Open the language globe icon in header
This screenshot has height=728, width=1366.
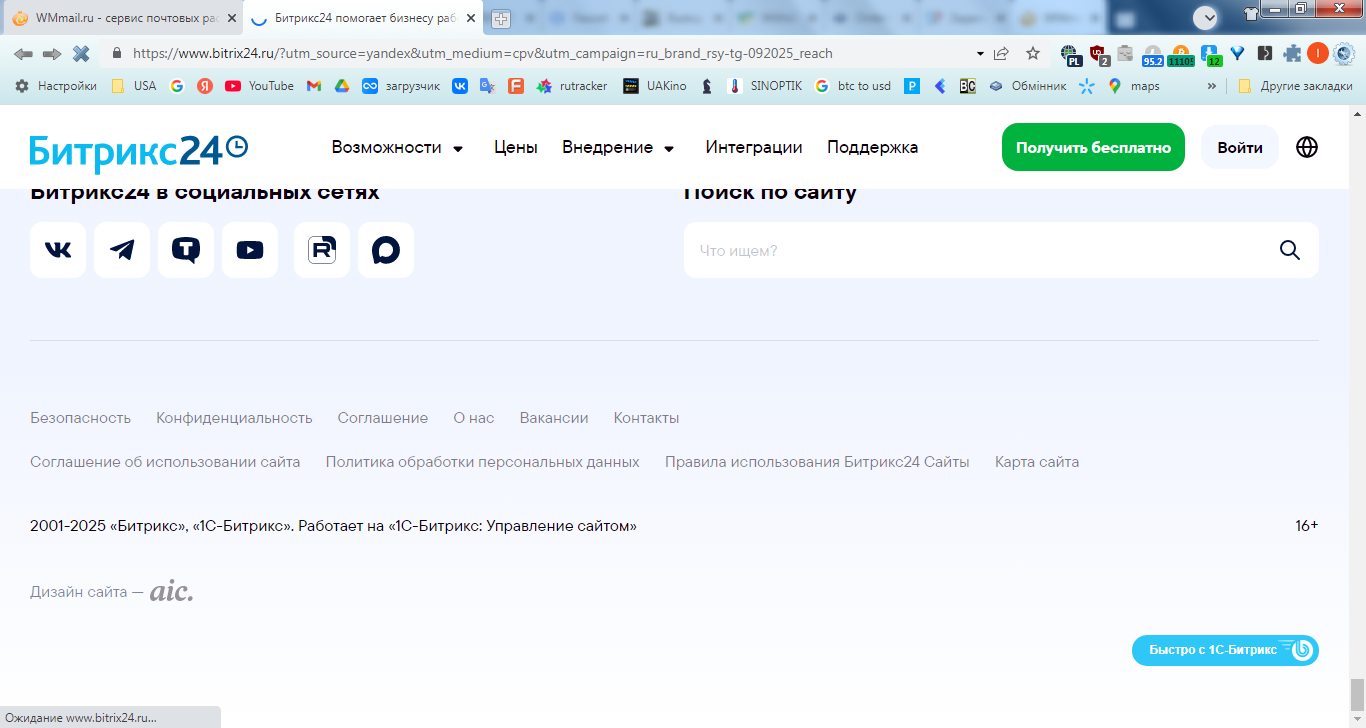(1307, 147)
